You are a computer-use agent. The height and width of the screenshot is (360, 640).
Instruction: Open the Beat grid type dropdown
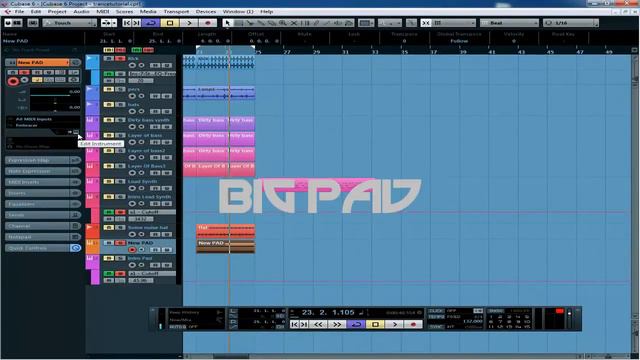point(510,23)
